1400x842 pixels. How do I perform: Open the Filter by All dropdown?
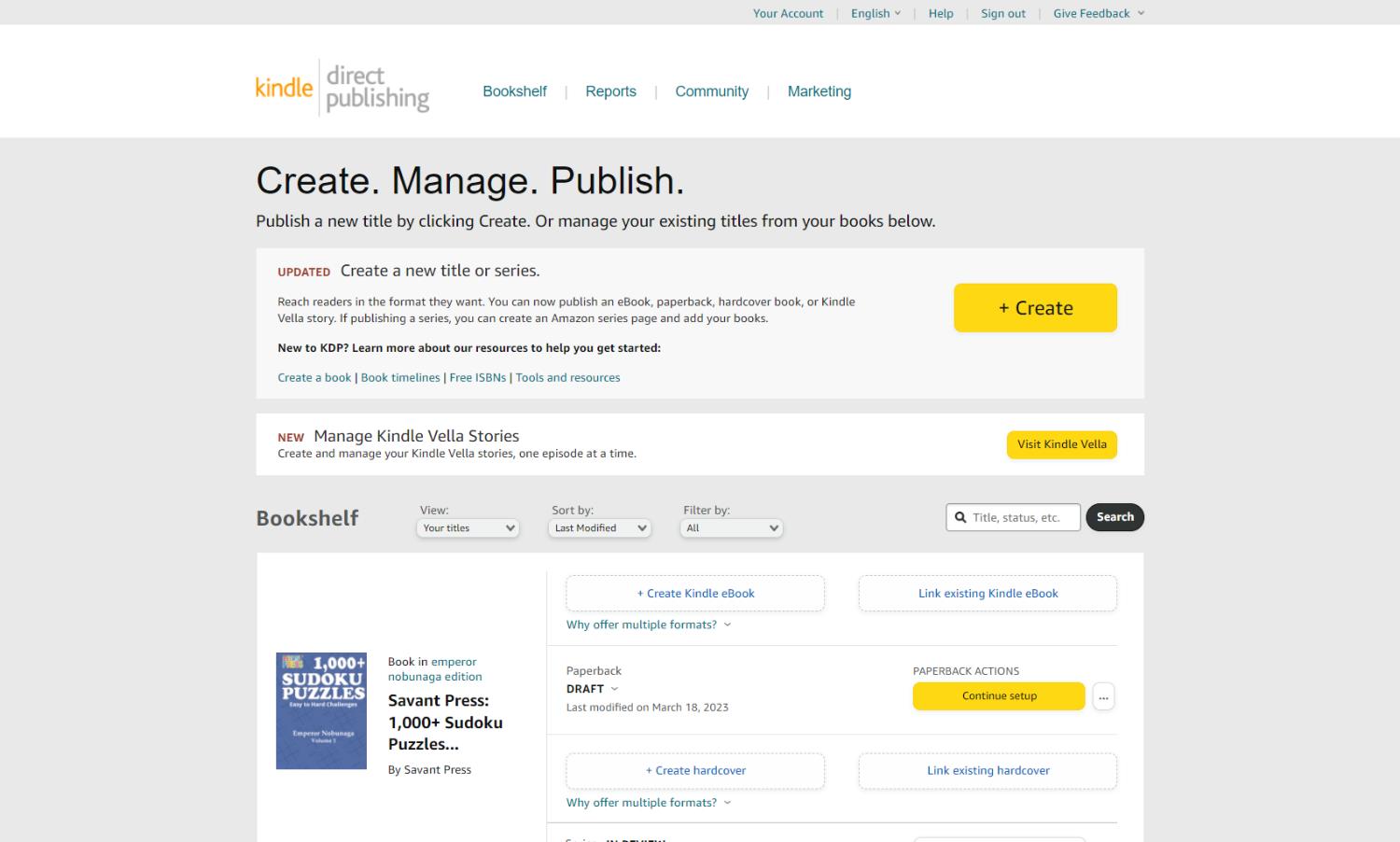tap(732, 528)
